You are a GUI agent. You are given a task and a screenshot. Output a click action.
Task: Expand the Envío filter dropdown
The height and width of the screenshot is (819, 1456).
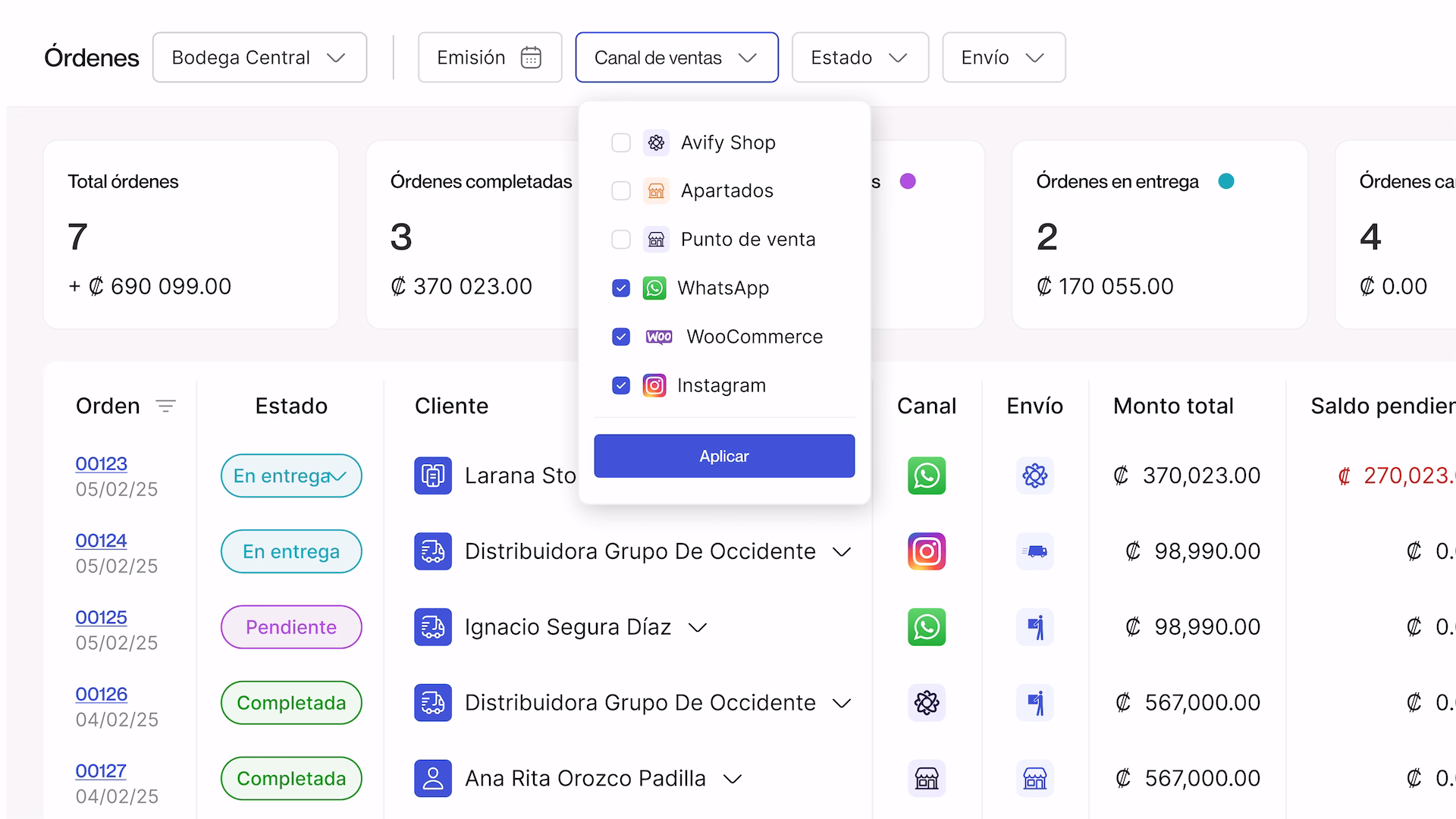(1003, 58)
